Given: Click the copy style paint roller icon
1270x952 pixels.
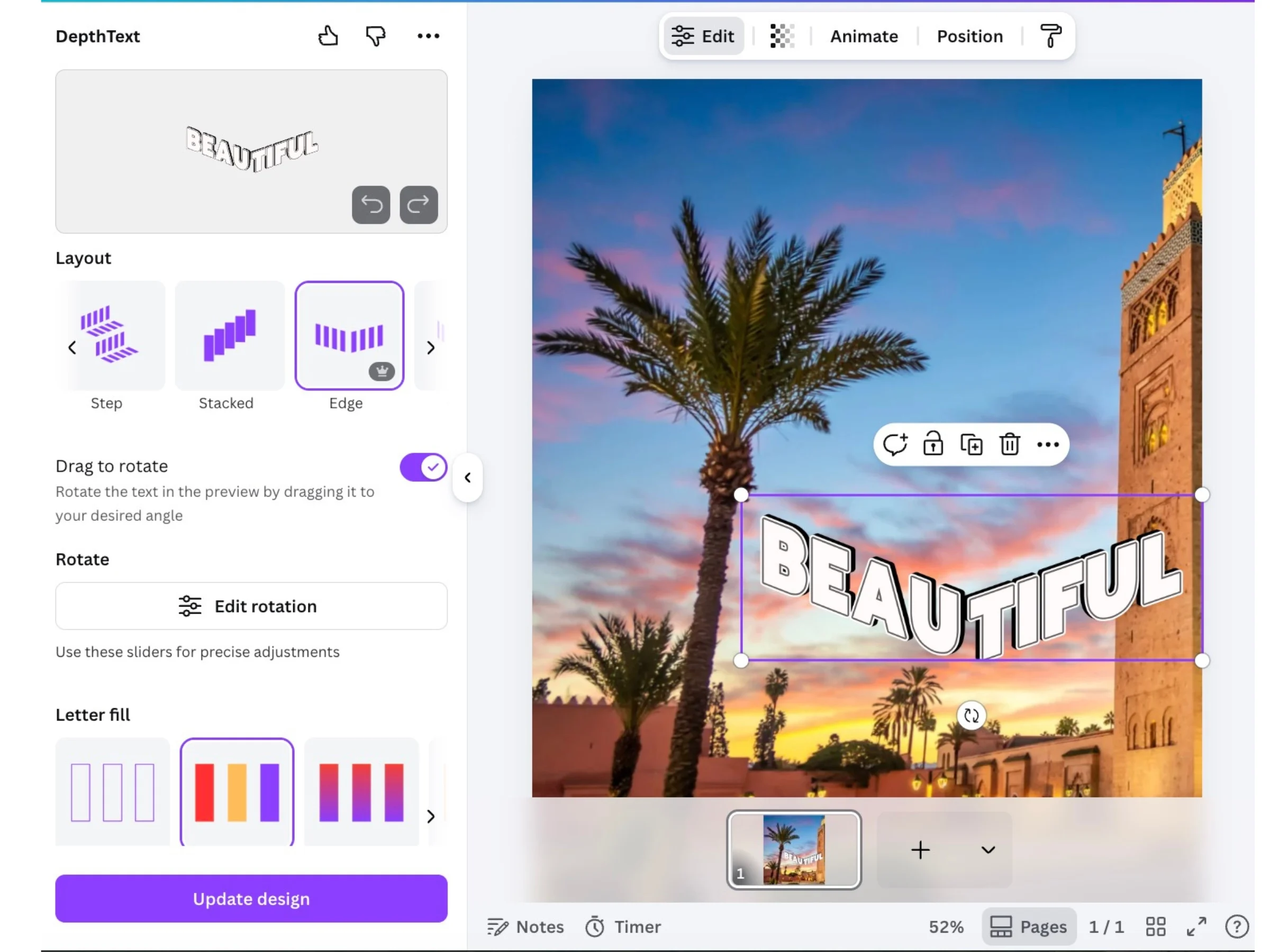Looking at the screenshot, I should (x=1051, y=36).
